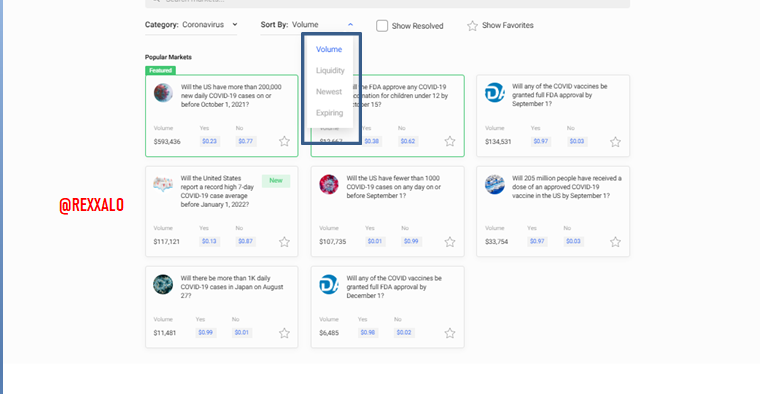This screenshot has width=760, height=394.
Task: Click the $107,735 volume value
Action: pyautogui.click(x=332, y=242)
